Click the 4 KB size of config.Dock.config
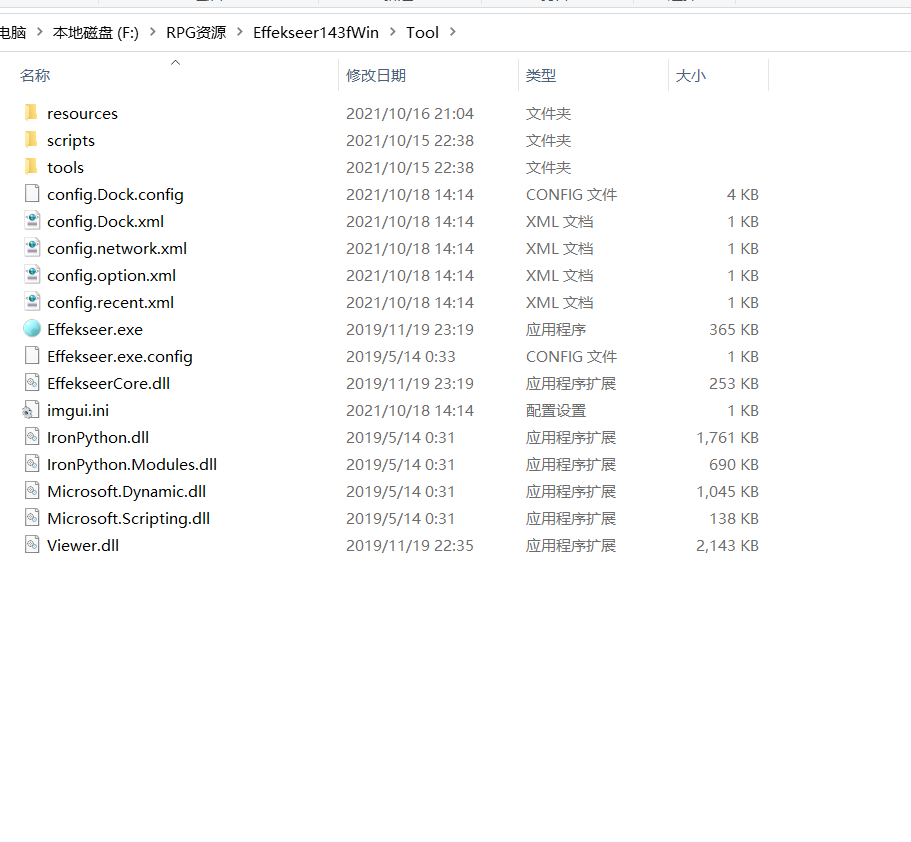 743,195
